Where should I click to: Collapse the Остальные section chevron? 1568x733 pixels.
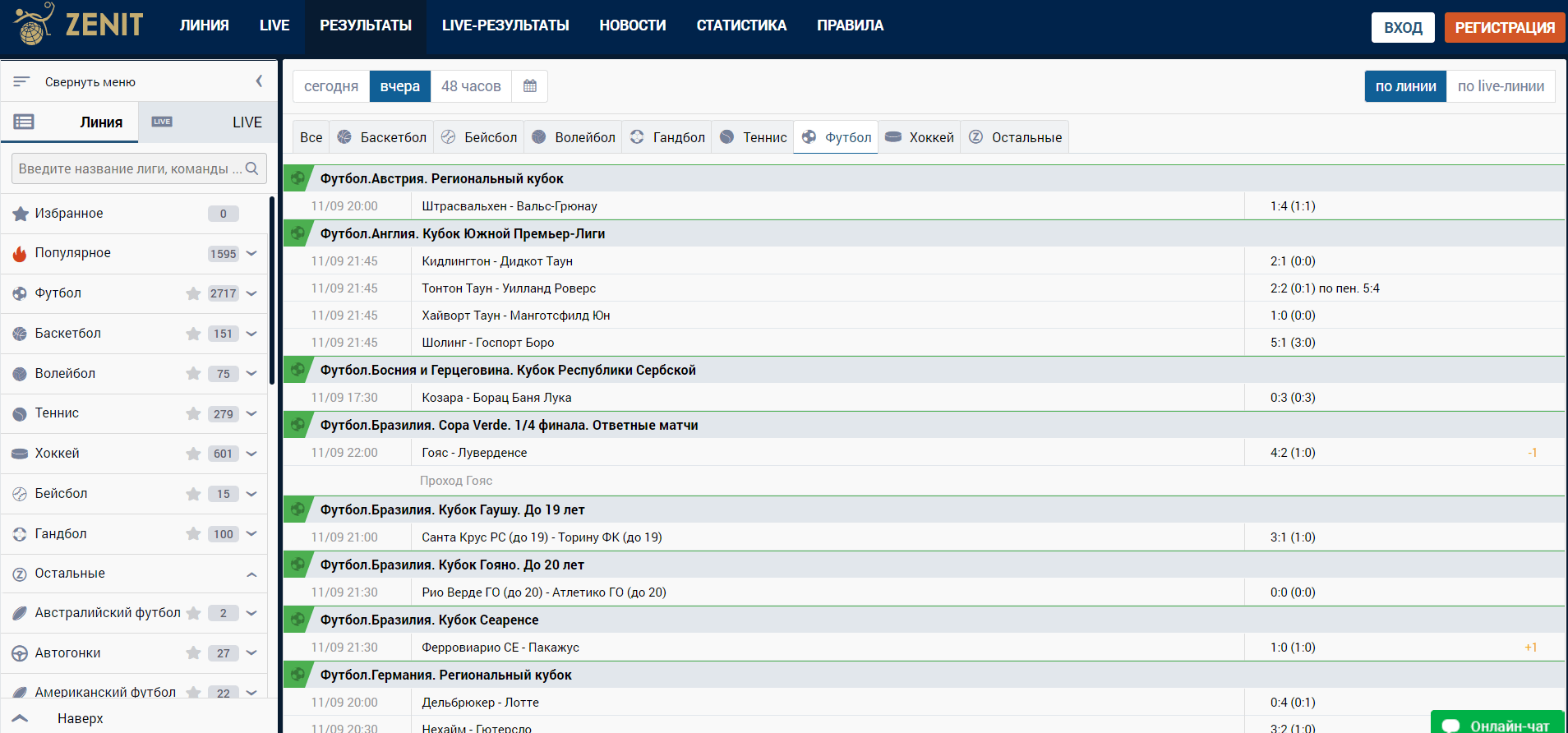[251, 574]
